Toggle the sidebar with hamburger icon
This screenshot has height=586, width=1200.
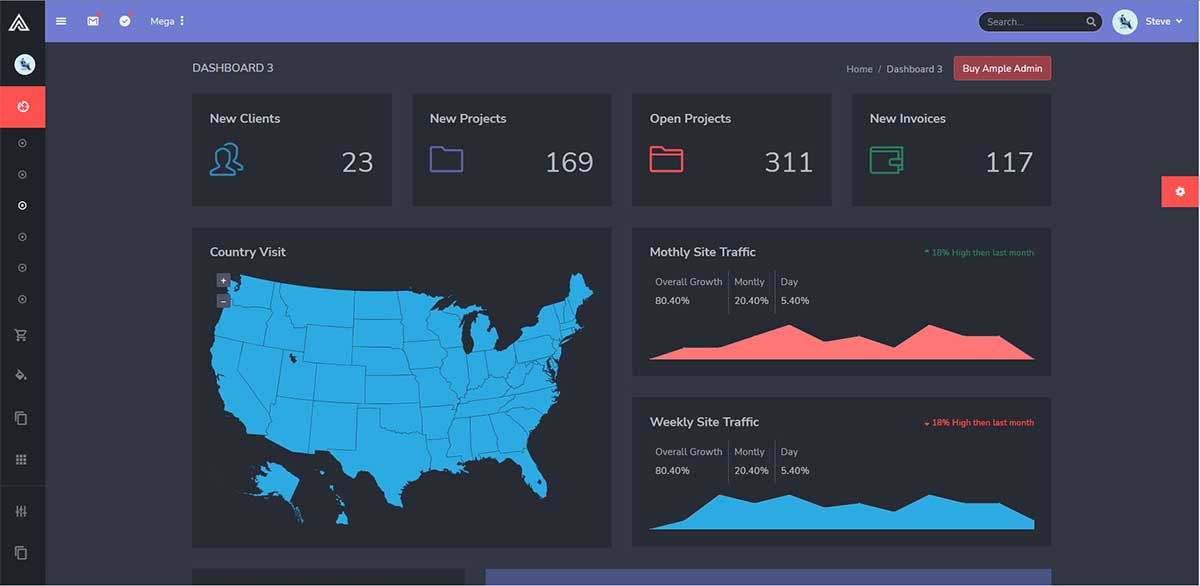tap(60, 20)
